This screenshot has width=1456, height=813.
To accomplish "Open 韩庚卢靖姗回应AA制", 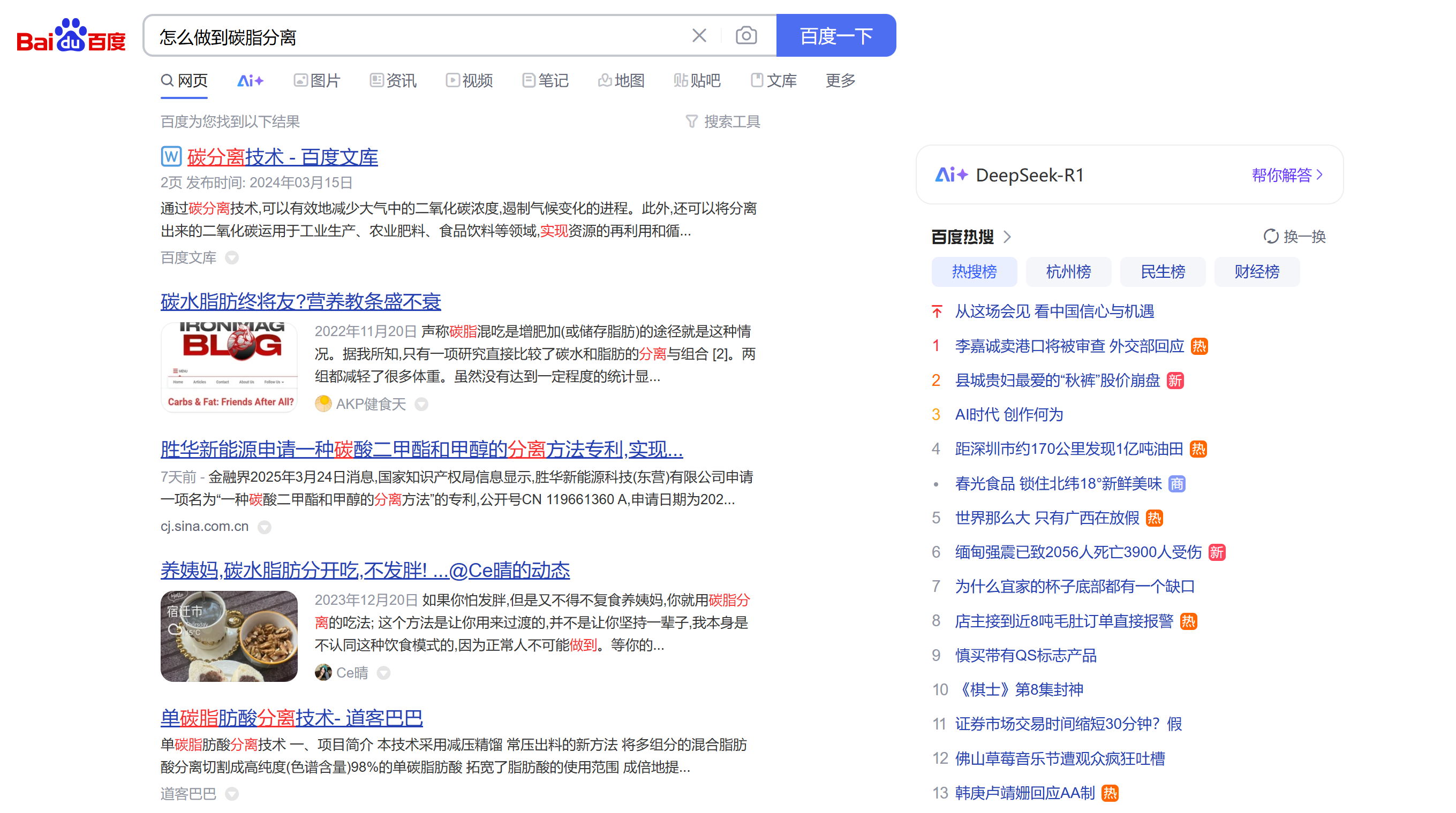I will pos(1025,793).
